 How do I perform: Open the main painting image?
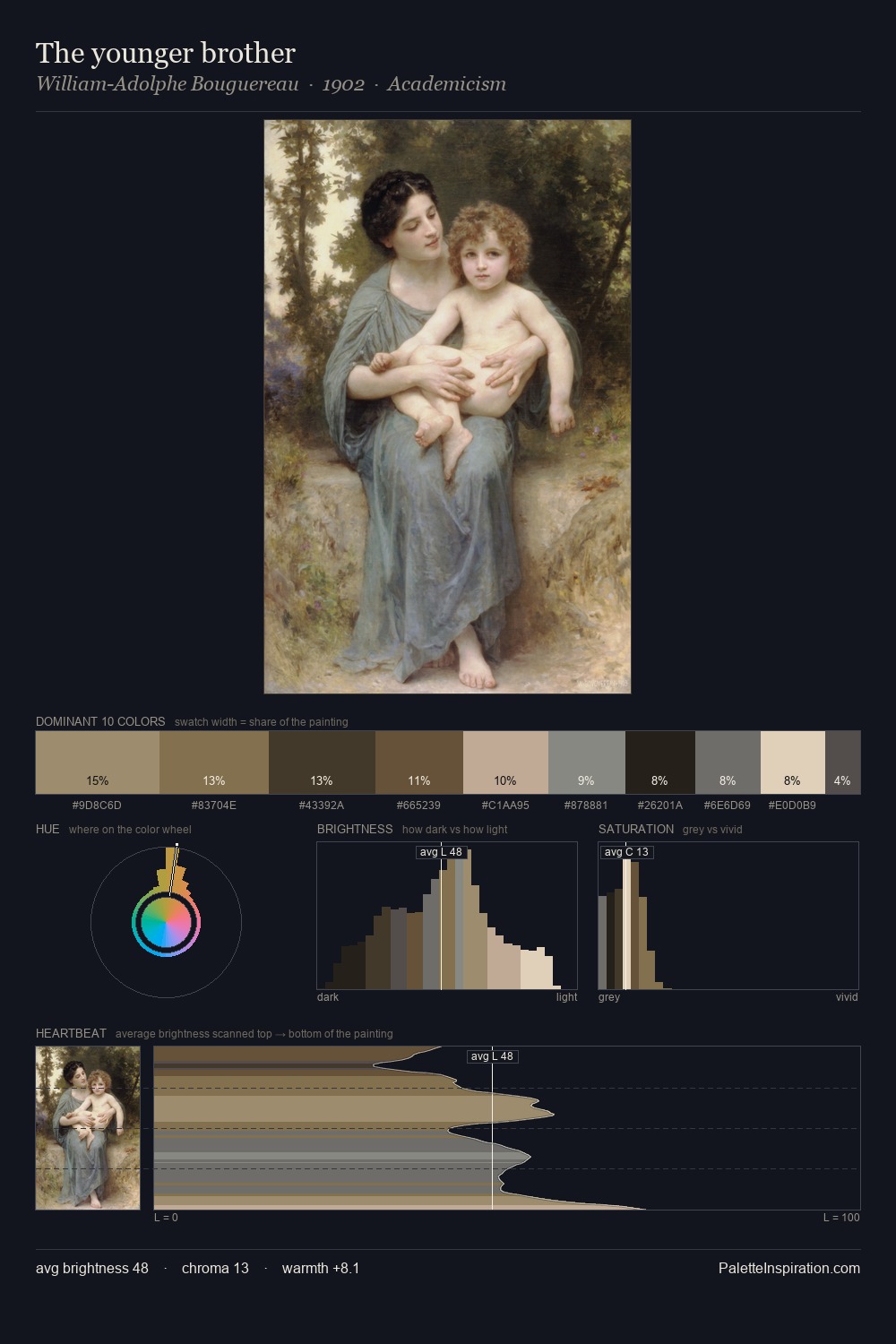pyautogui.click(x=447, y=407)
